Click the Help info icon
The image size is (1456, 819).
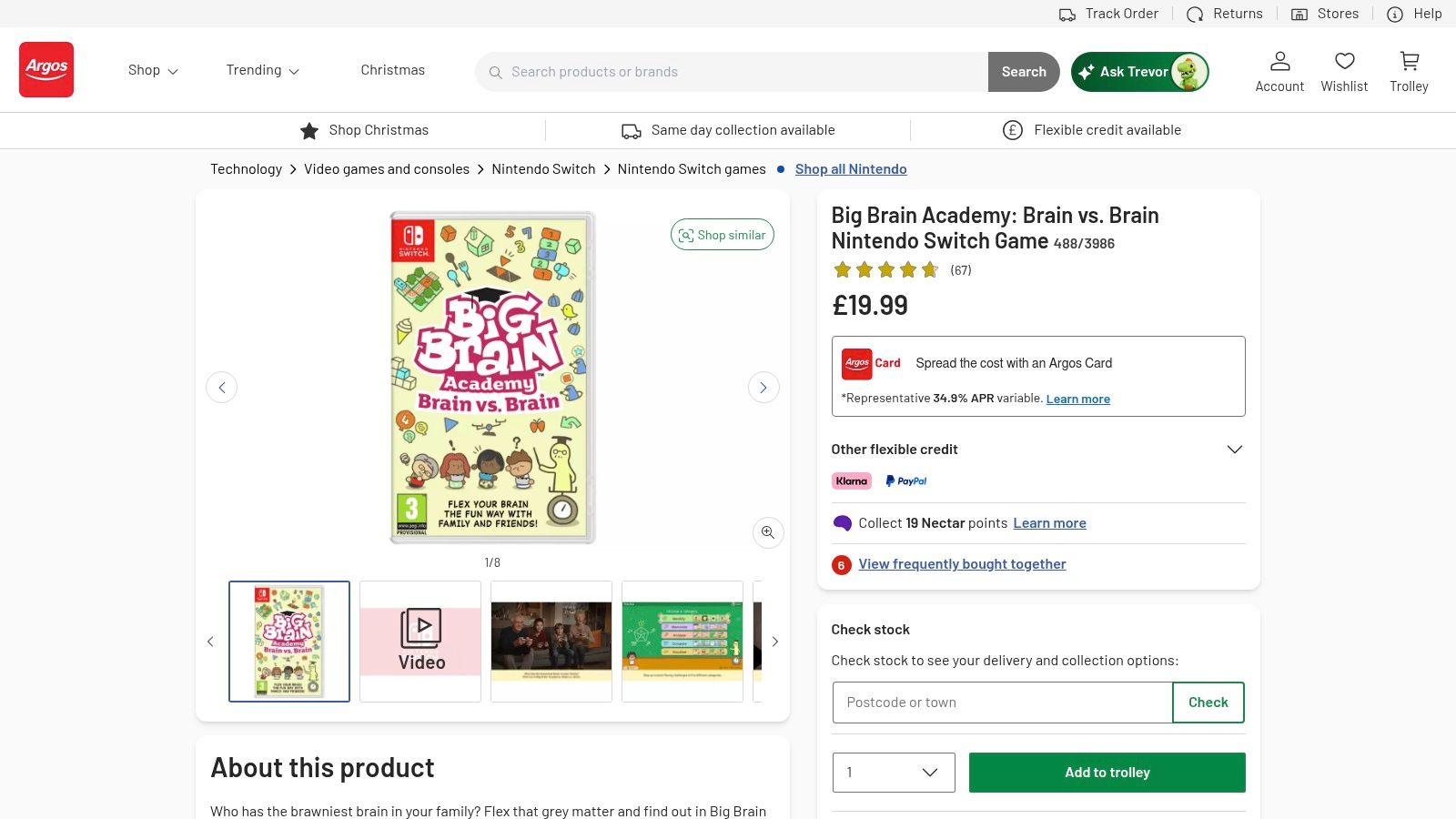1395,14
